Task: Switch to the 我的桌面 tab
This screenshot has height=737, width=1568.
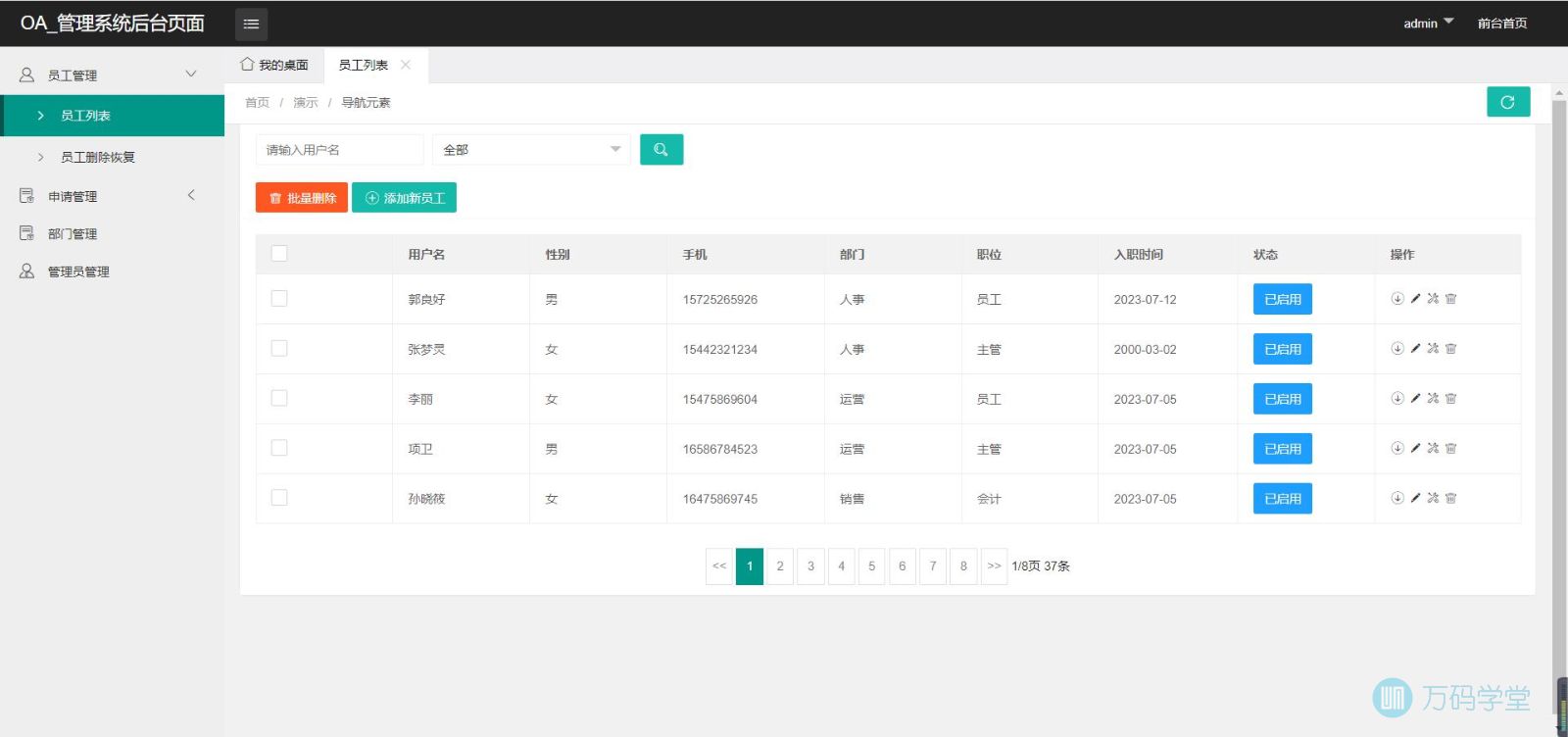Action: [274, 65]
